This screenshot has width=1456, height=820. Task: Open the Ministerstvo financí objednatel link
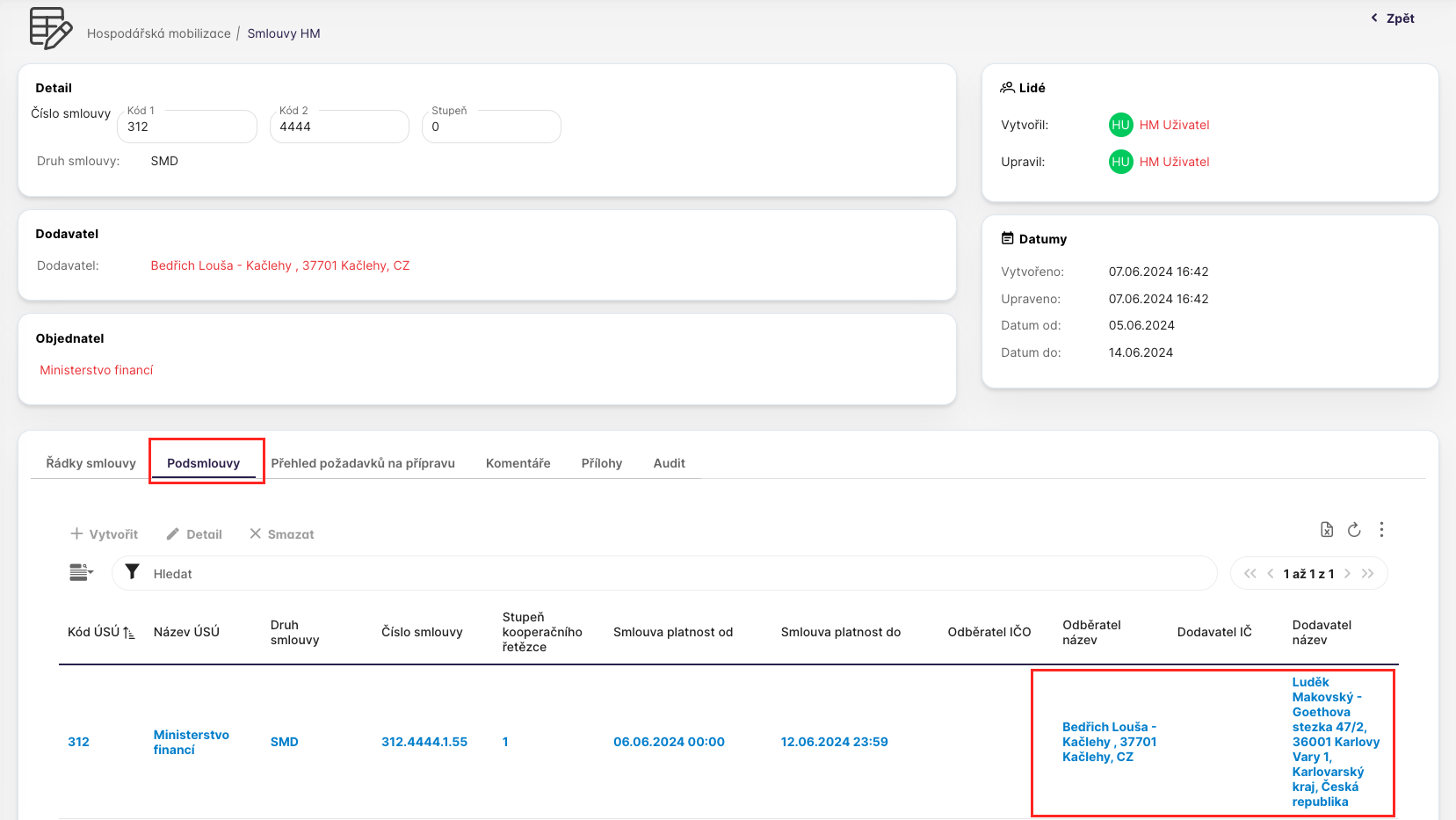pos(97,370)
